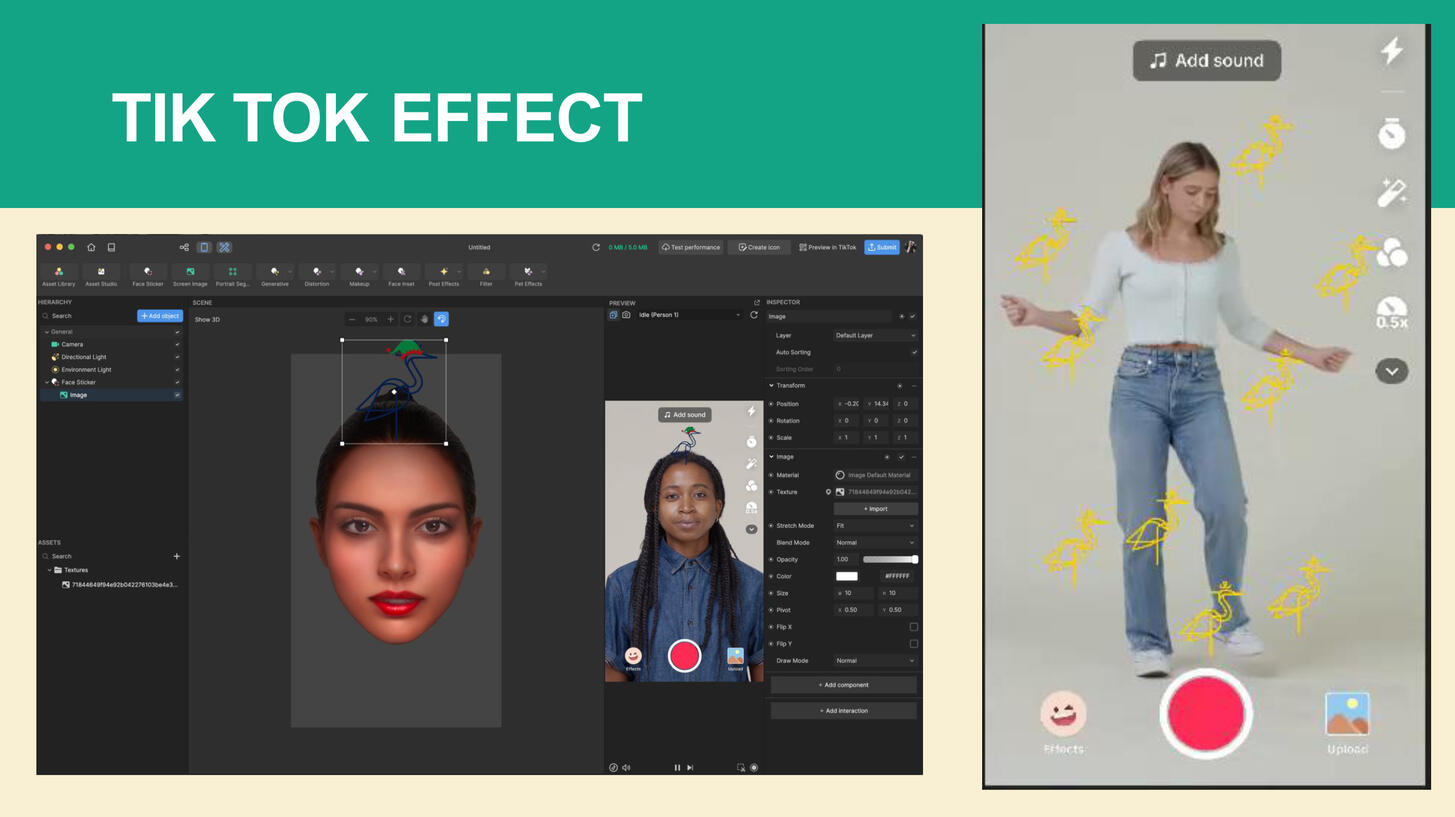Collapse the Transform section in Inspector
Image resolution: width=1455 pixels, height=817 pixels.
pos(771,386)
